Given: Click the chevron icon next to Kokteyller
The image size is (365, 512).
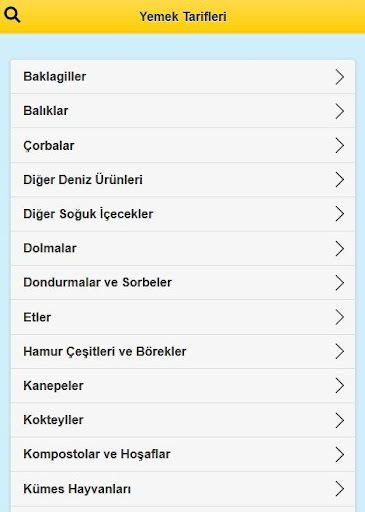Looking at the screenshot, I should coord(340,420).
